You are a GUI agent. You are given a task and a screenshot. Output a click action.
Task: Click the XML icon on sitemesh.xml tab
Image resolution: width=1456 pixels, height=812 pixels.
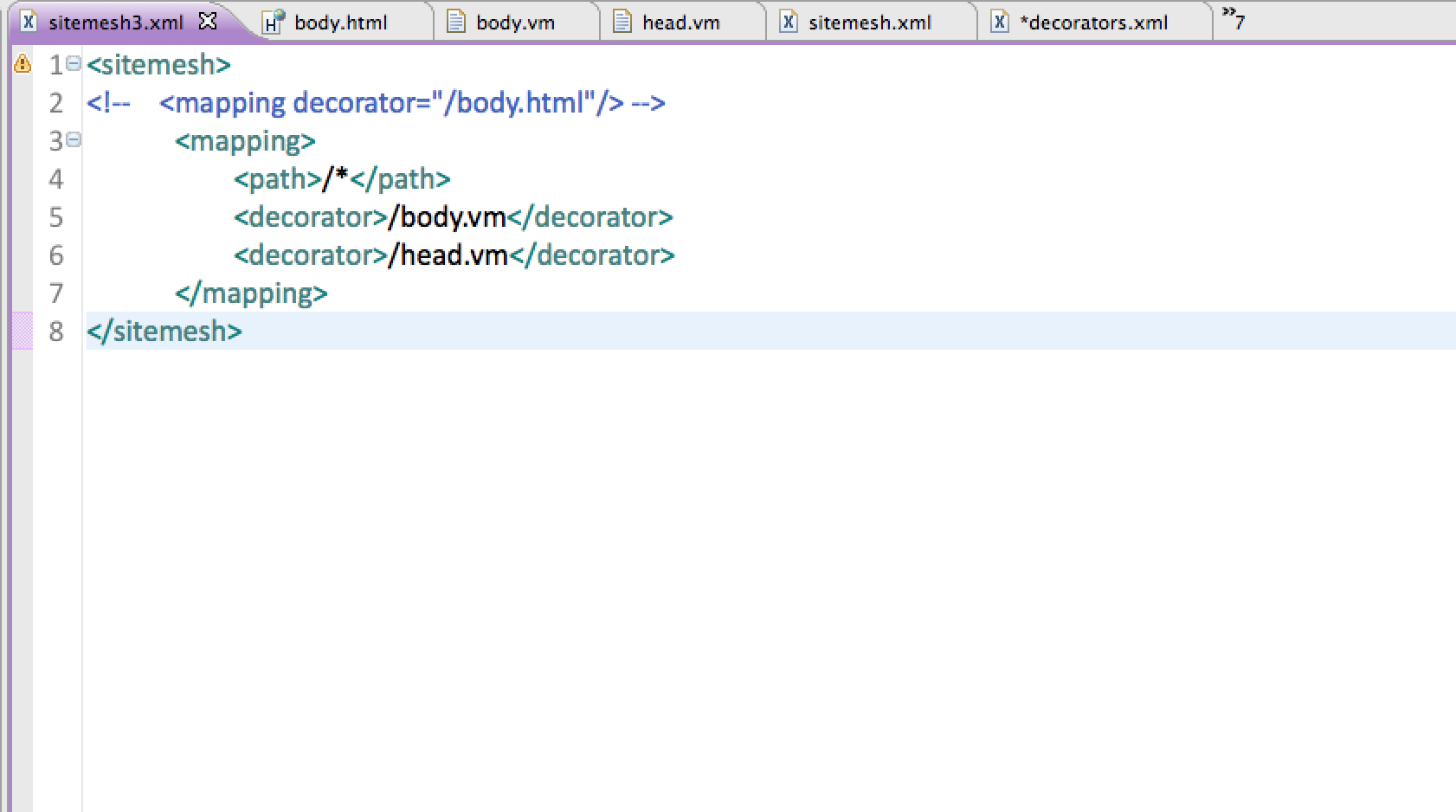788,22
